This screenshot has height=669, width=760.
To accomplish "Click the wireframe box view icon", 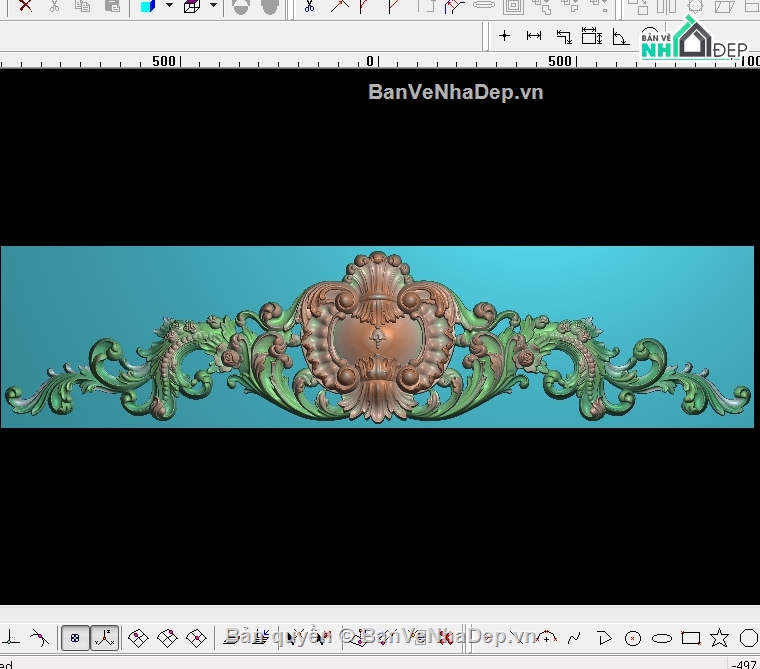I will click(192, 6).
